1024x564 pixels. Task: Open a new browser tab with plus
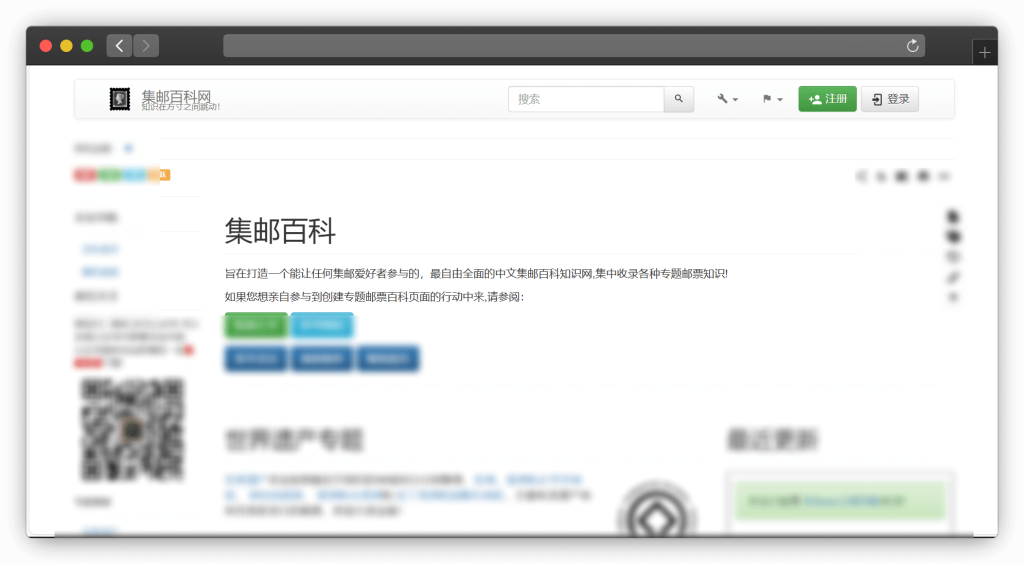pyautogui.click(x=984, y=52)
